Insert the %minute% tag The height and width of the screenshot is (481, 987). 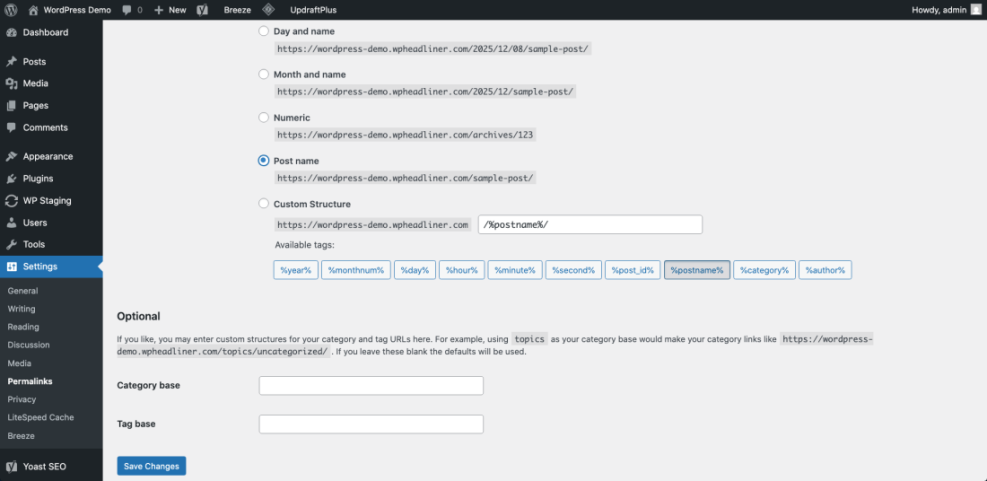(515, 270)
